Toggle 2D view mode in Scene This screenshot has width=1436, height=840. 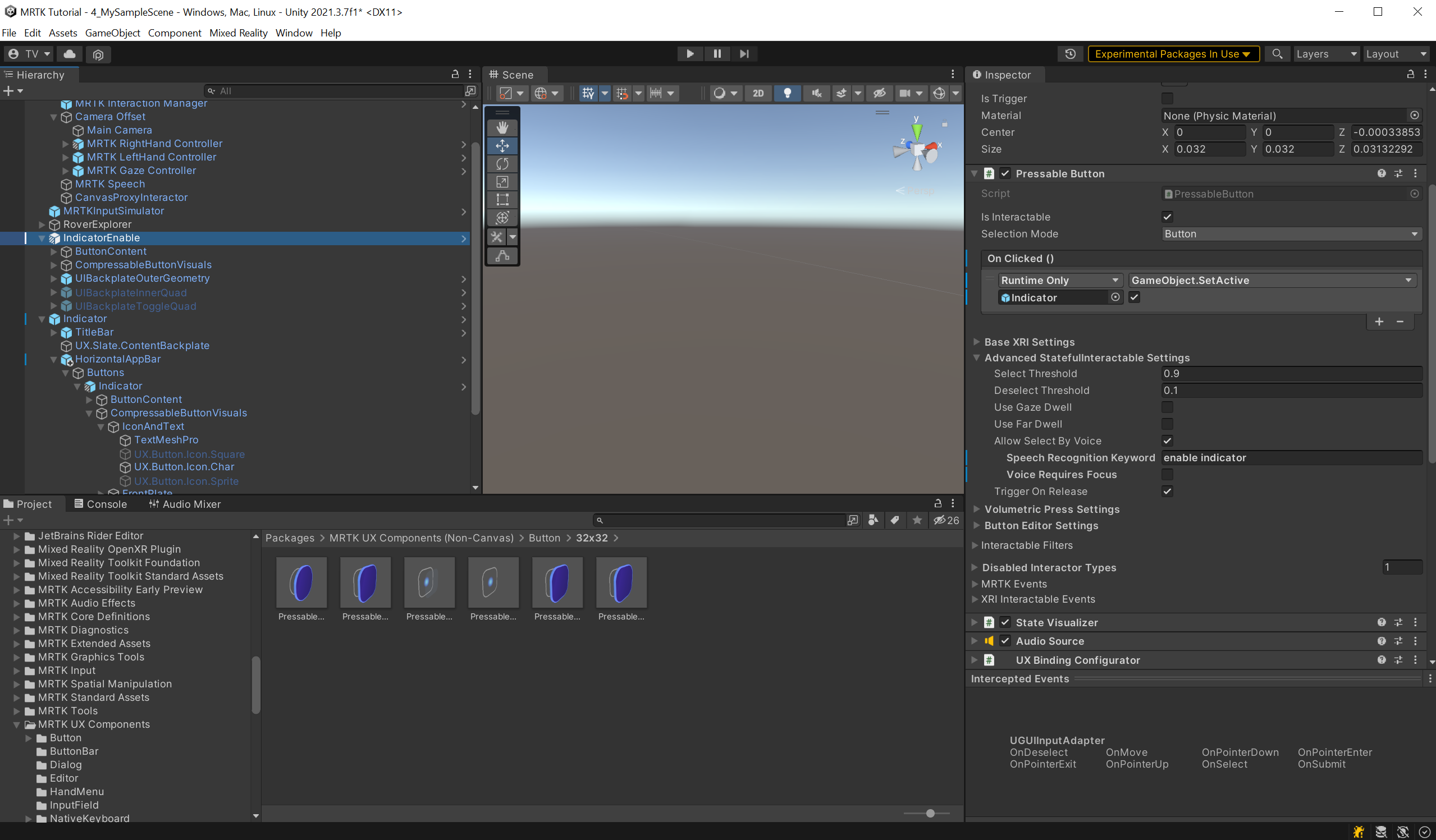pyautogui.click(x=758, y=93)
